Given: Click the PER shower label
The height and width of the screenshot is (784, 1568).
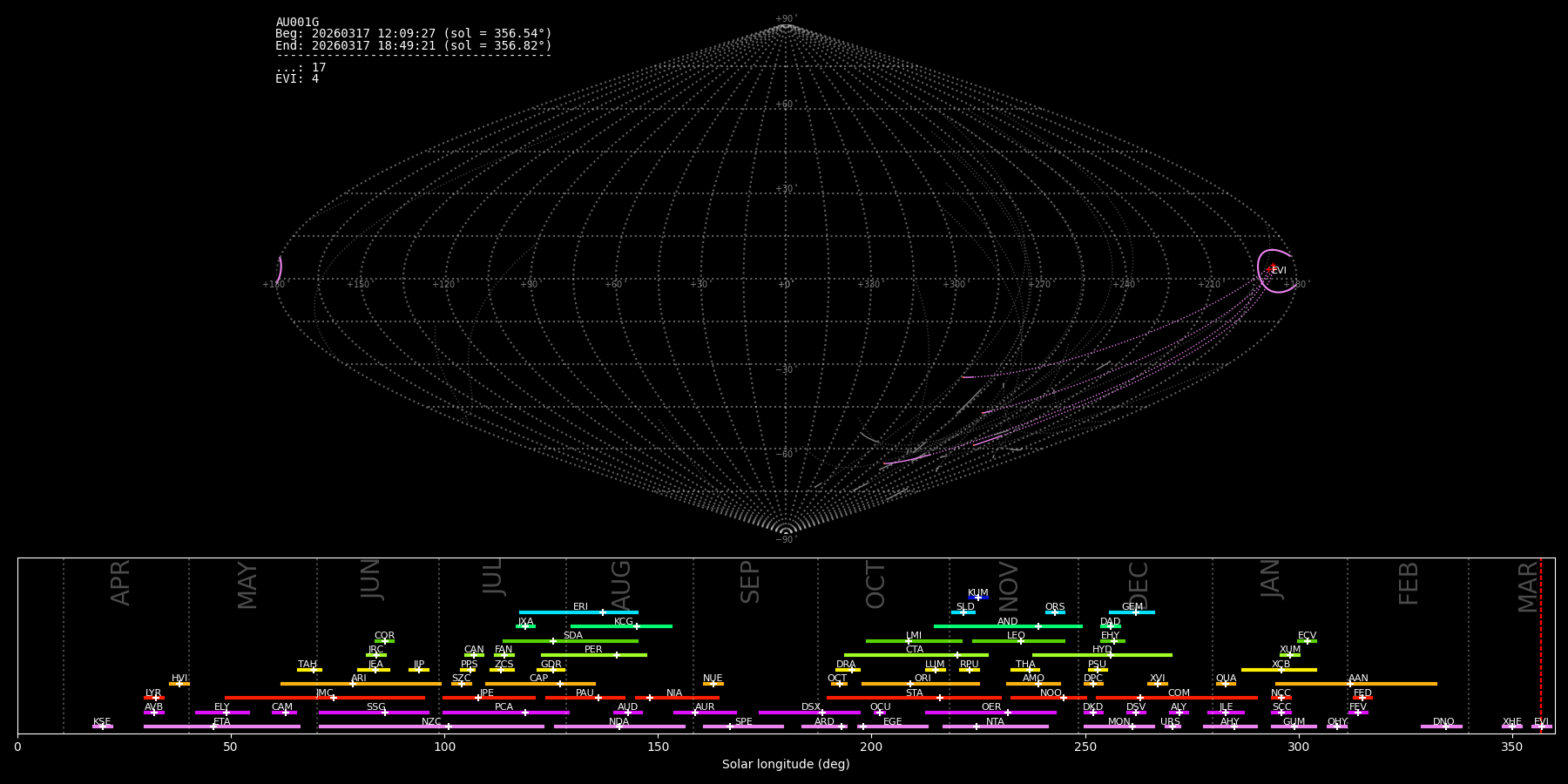Looking at the screenshot, I should (x=593, y=650).
